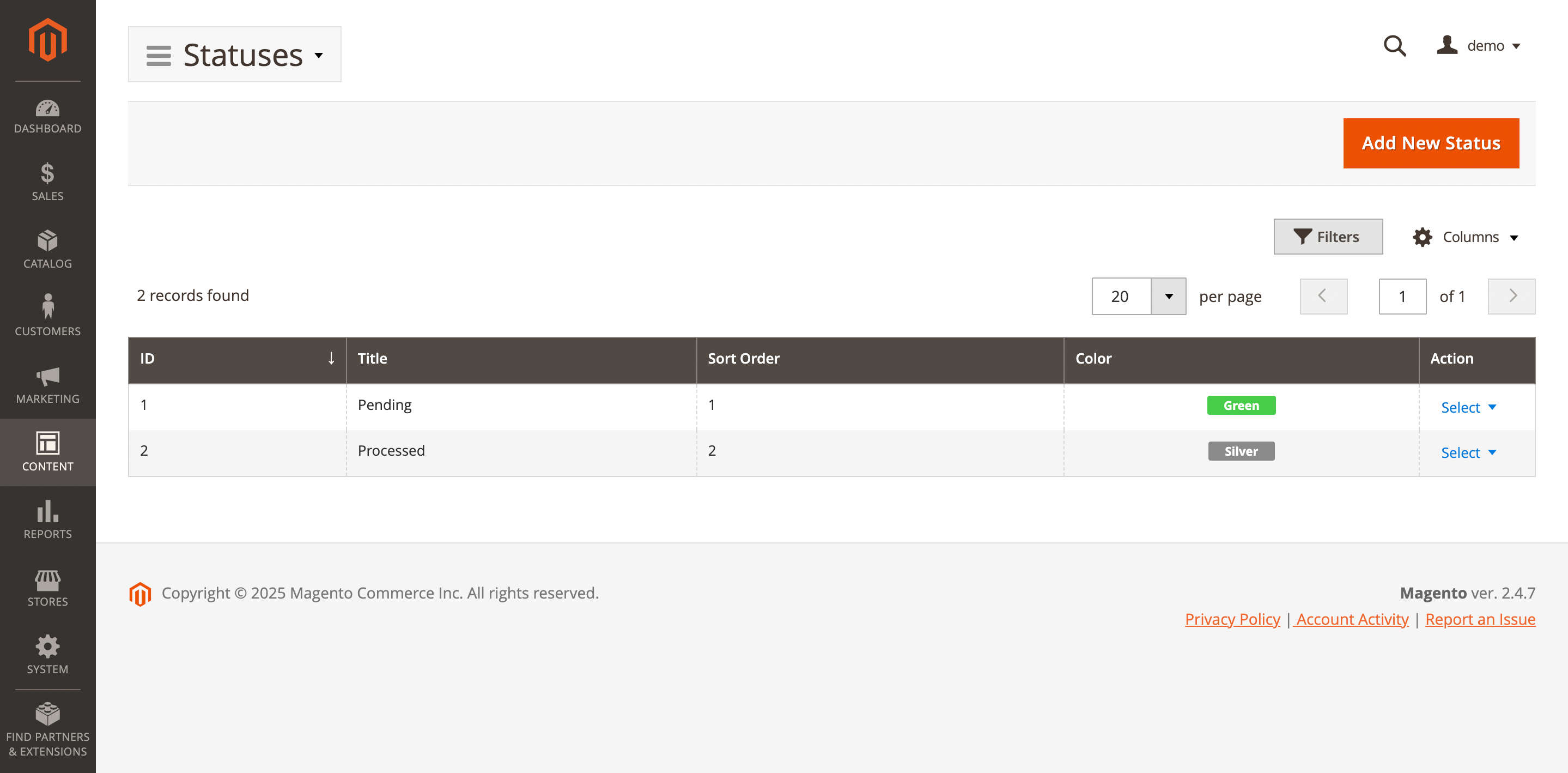
Task: Open Select action for Pending row
Action: (1468, 408)
